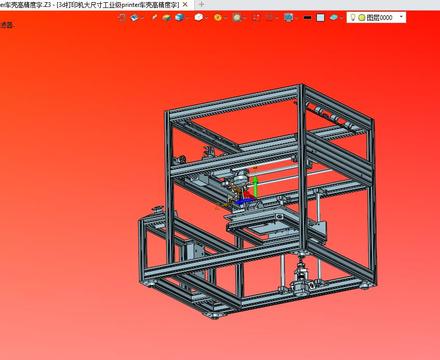The height and width of the screenshot is (360, 440).
Task: Click the first document icon in view toolbar
Action: (122, 17)
